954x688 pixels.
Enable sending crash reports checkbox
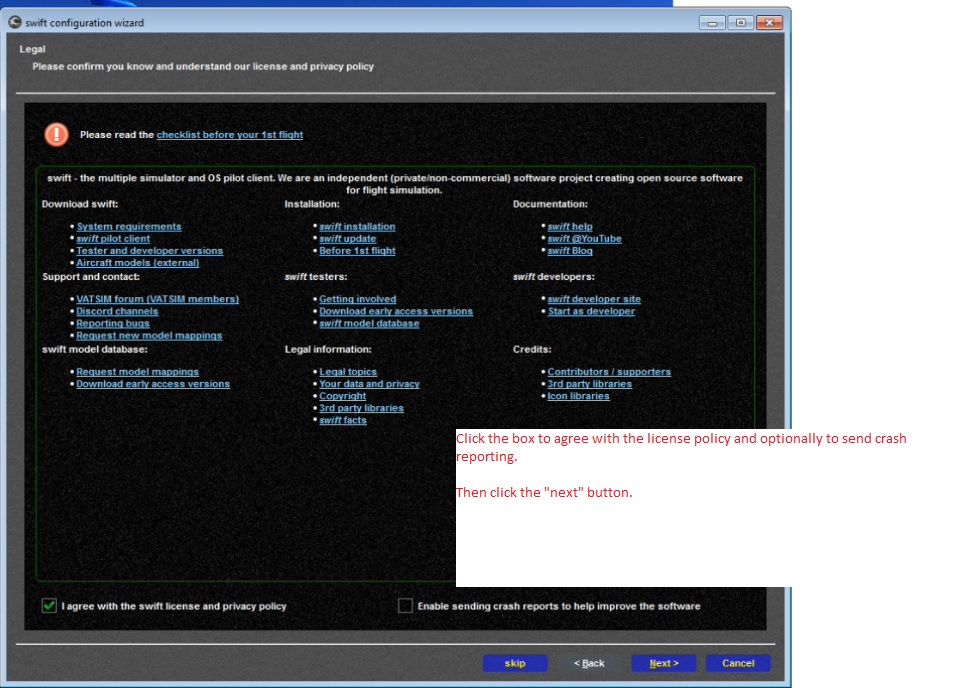coord(405,606)
